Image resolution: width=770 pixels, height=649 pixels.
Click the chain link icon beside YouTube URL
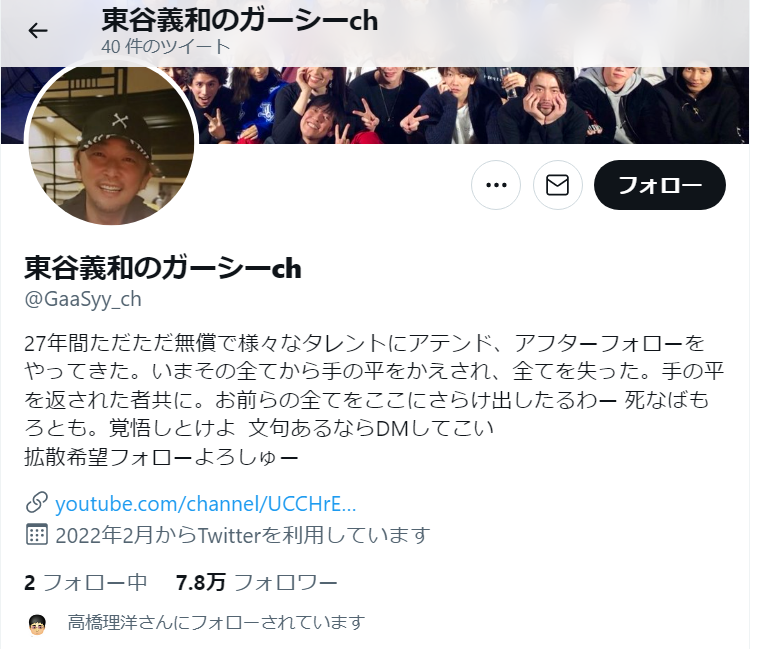point(37,503)
